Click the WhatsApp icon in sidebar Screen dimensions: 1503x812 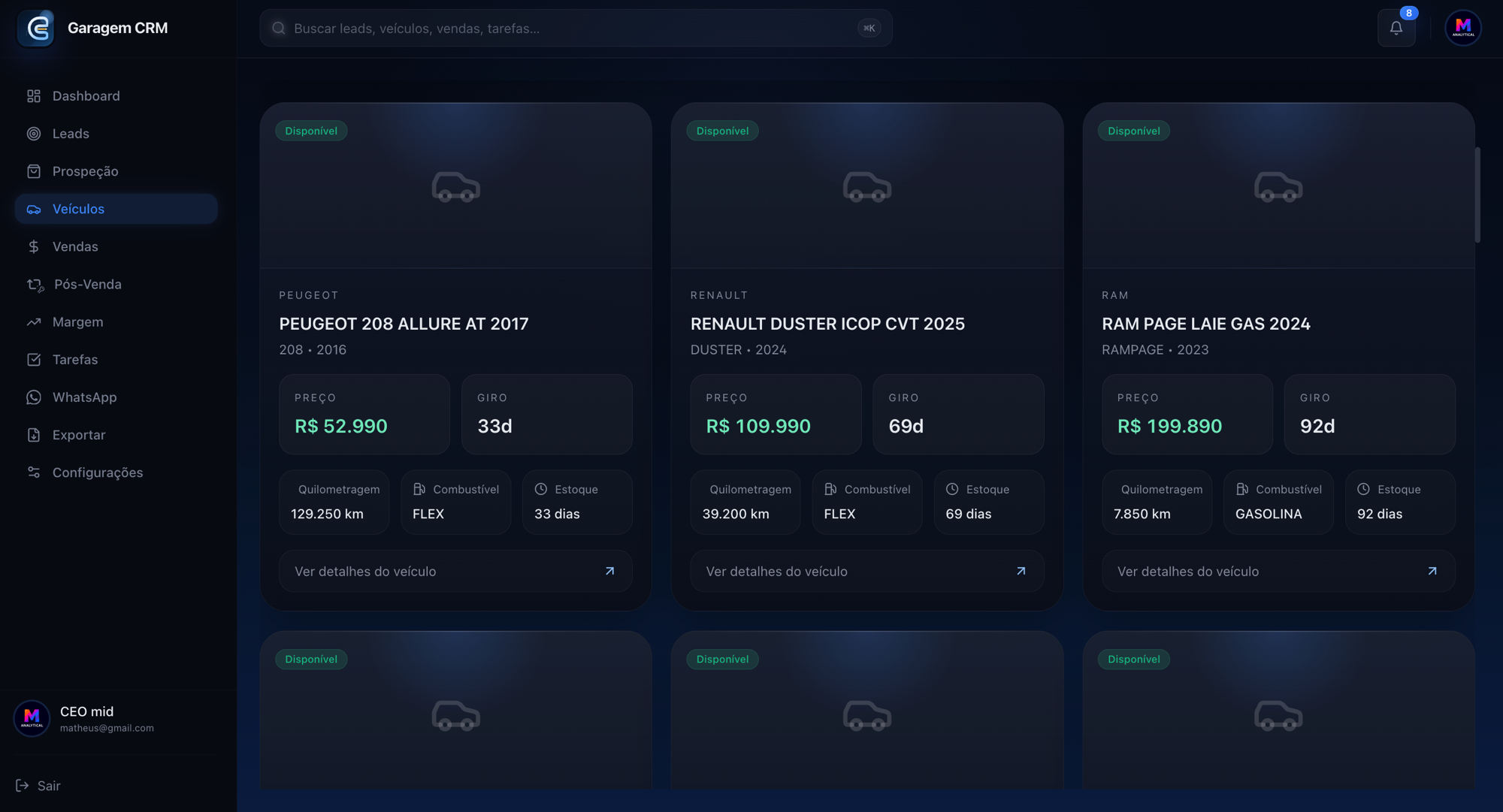point(34,397)
